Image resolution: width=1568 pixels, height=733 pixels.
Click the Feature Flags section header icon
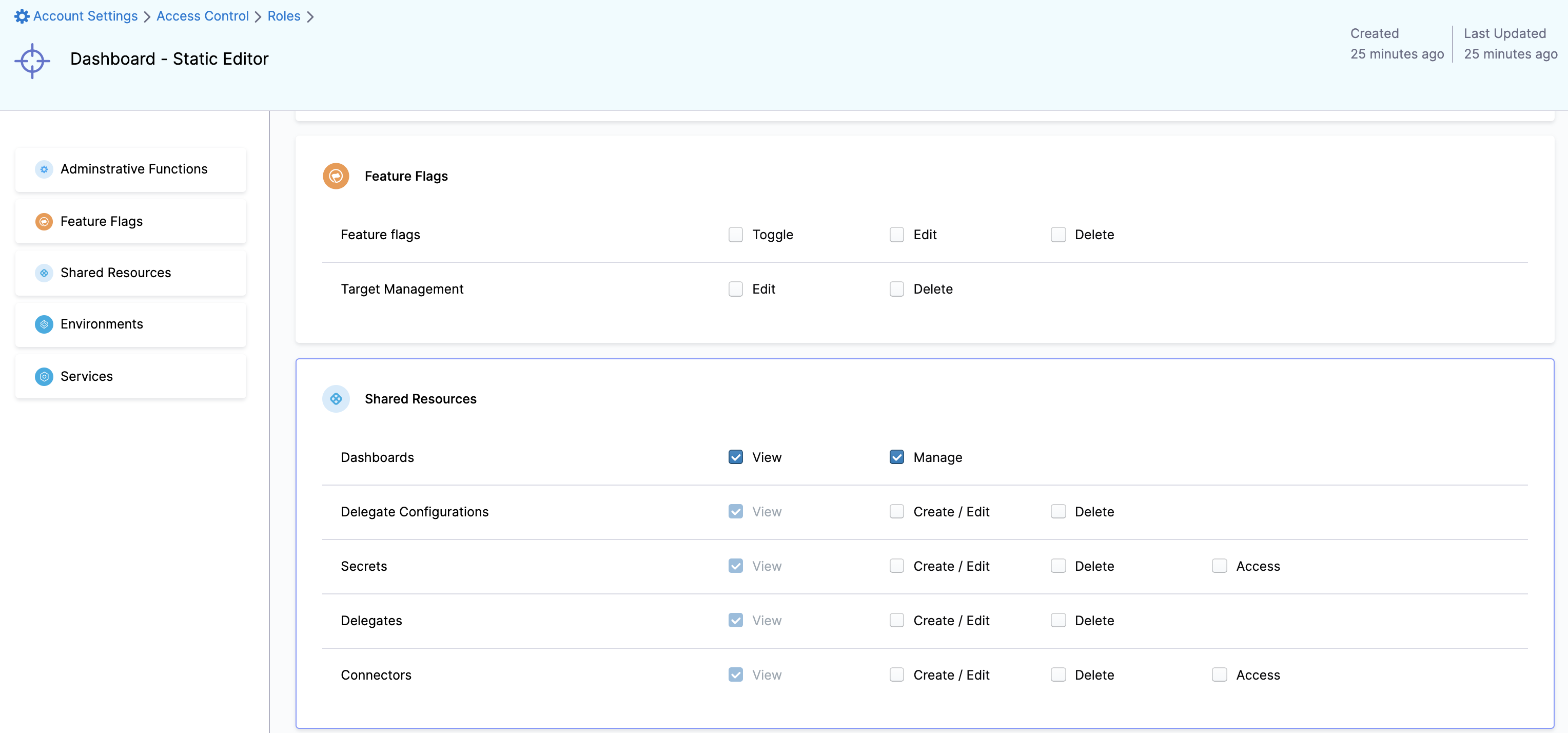tap(336, 176)
